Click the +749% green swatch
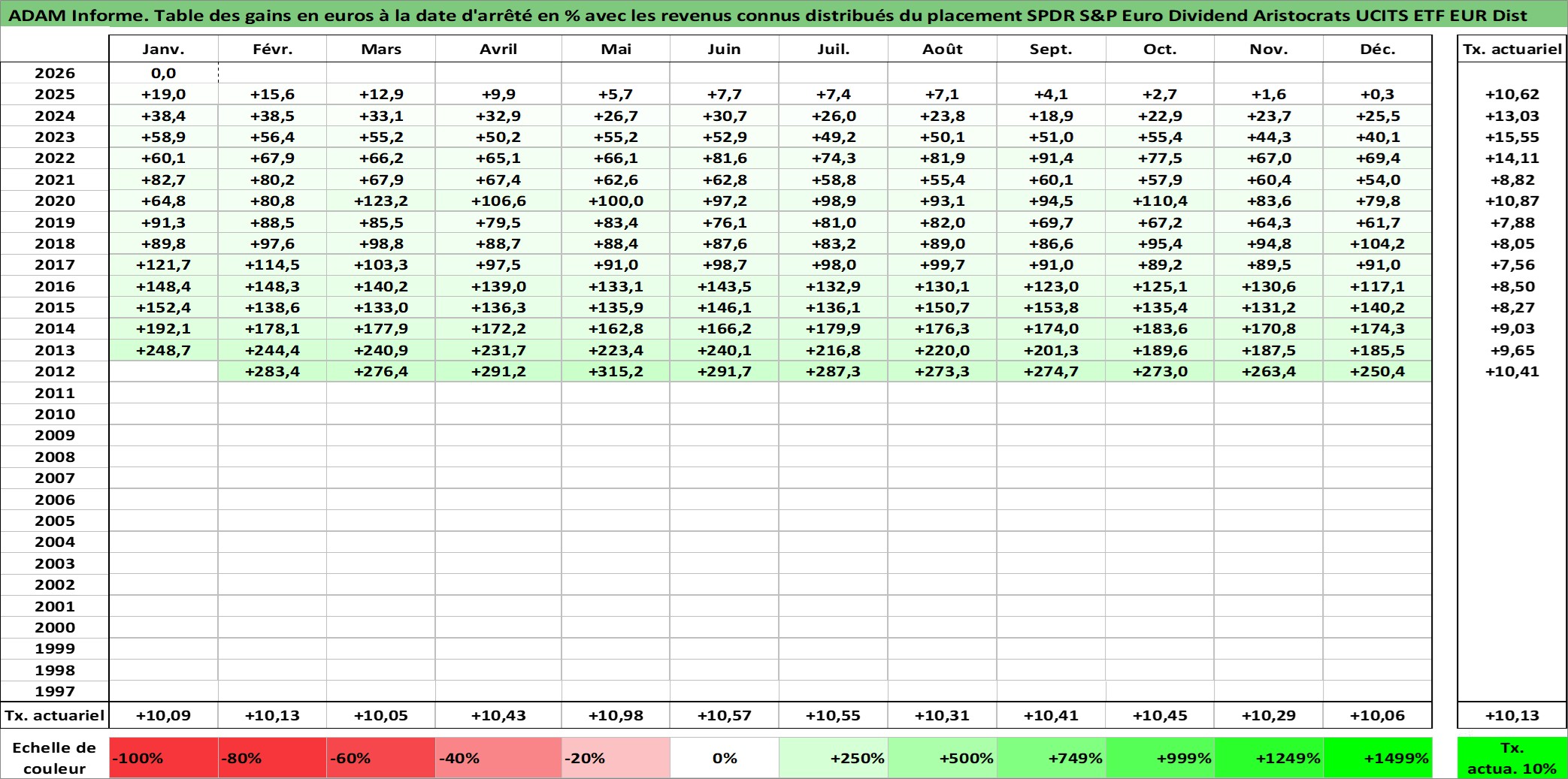The width and height of the screenshot is (1568, 779). [1051, 758]
